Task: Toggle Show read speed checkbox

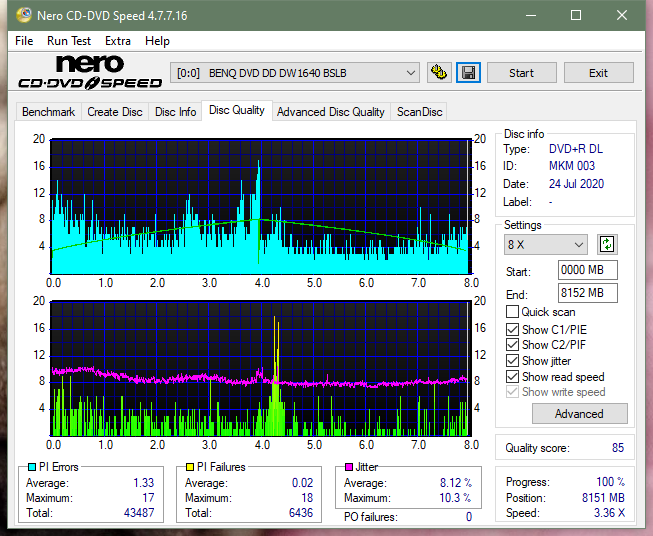Action: 512,376
